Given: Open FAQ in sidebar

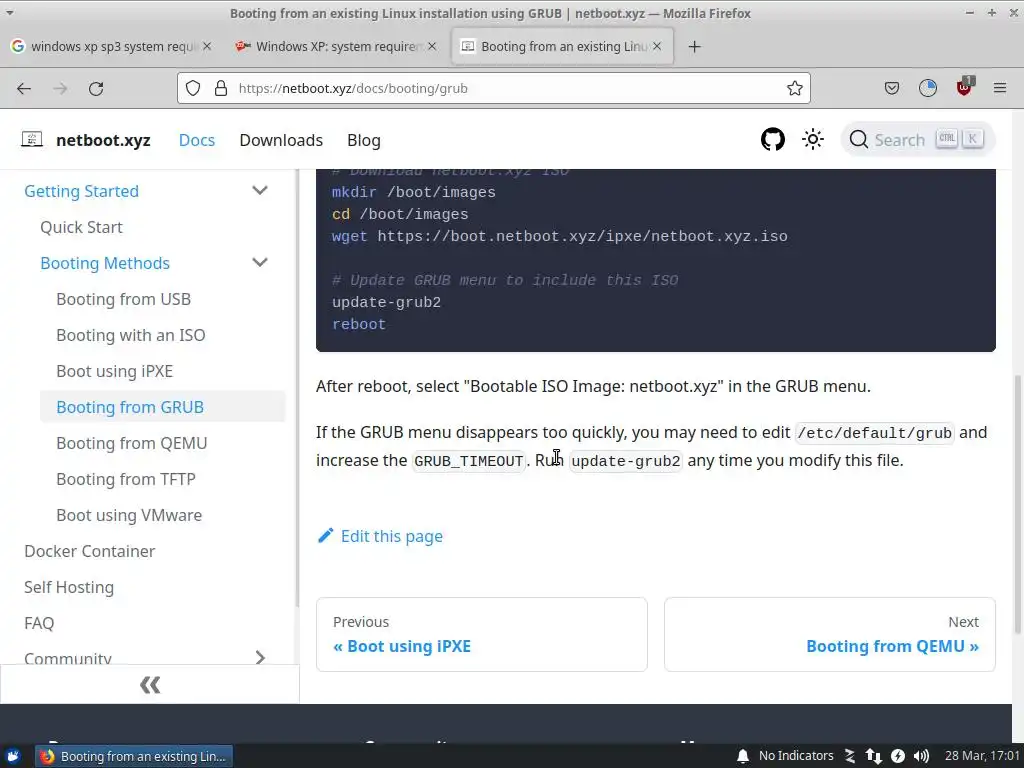Looking at the screenshot, I should 39,622.
